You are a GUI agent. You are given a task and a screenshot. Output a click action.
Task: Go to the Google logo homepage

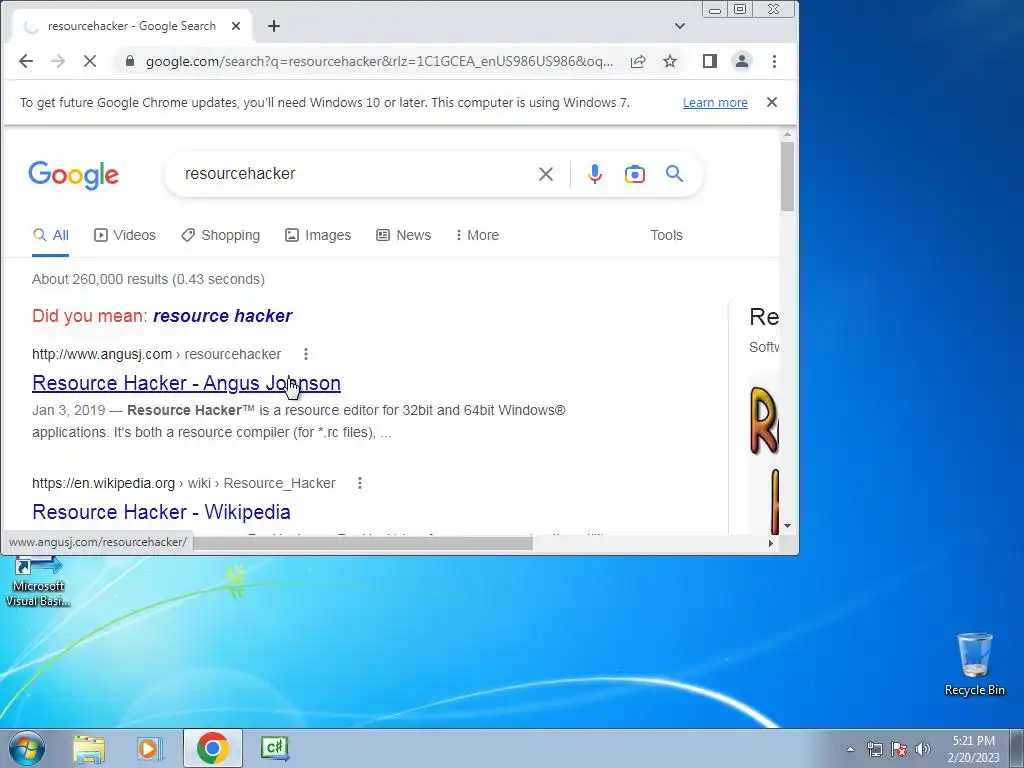point(74,174)
